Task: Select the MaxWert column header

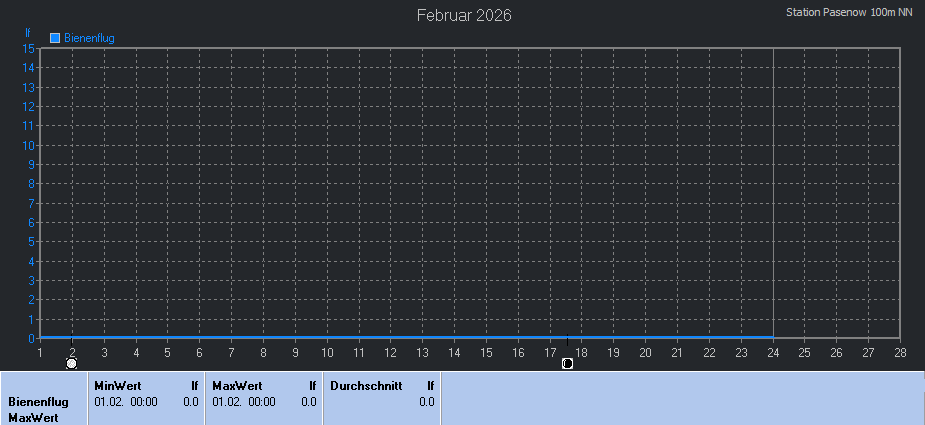Action: [x=236, y=385]
